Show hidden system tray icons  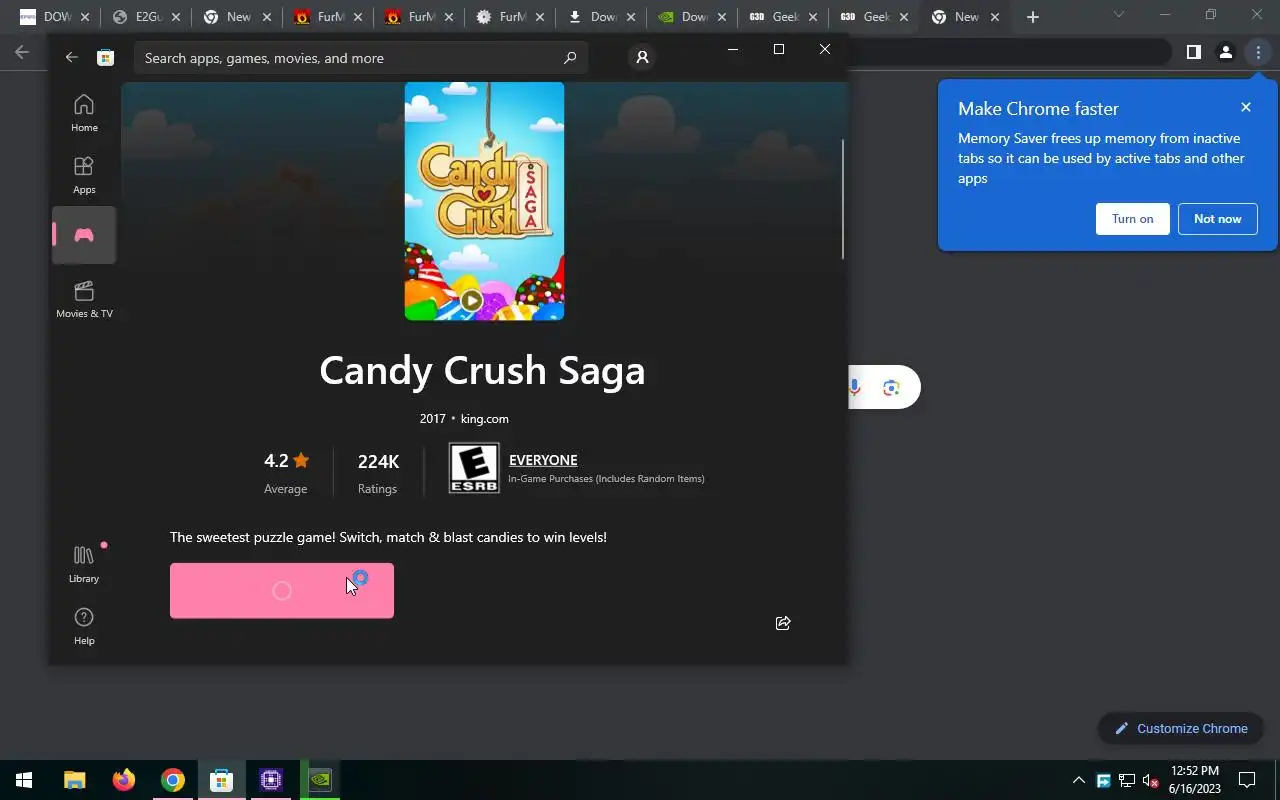(x=1078, y=780)
